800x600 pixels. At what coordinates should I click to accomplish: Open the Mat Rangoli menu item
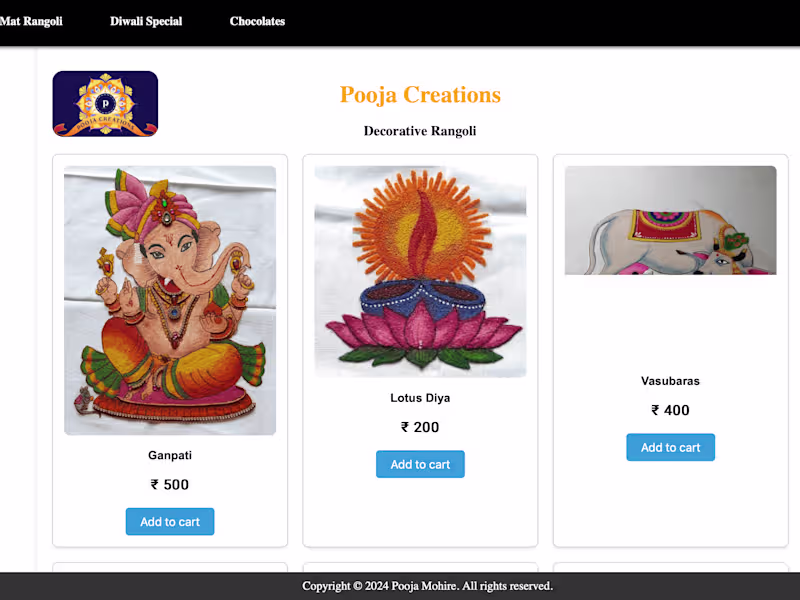pos(31,21)
